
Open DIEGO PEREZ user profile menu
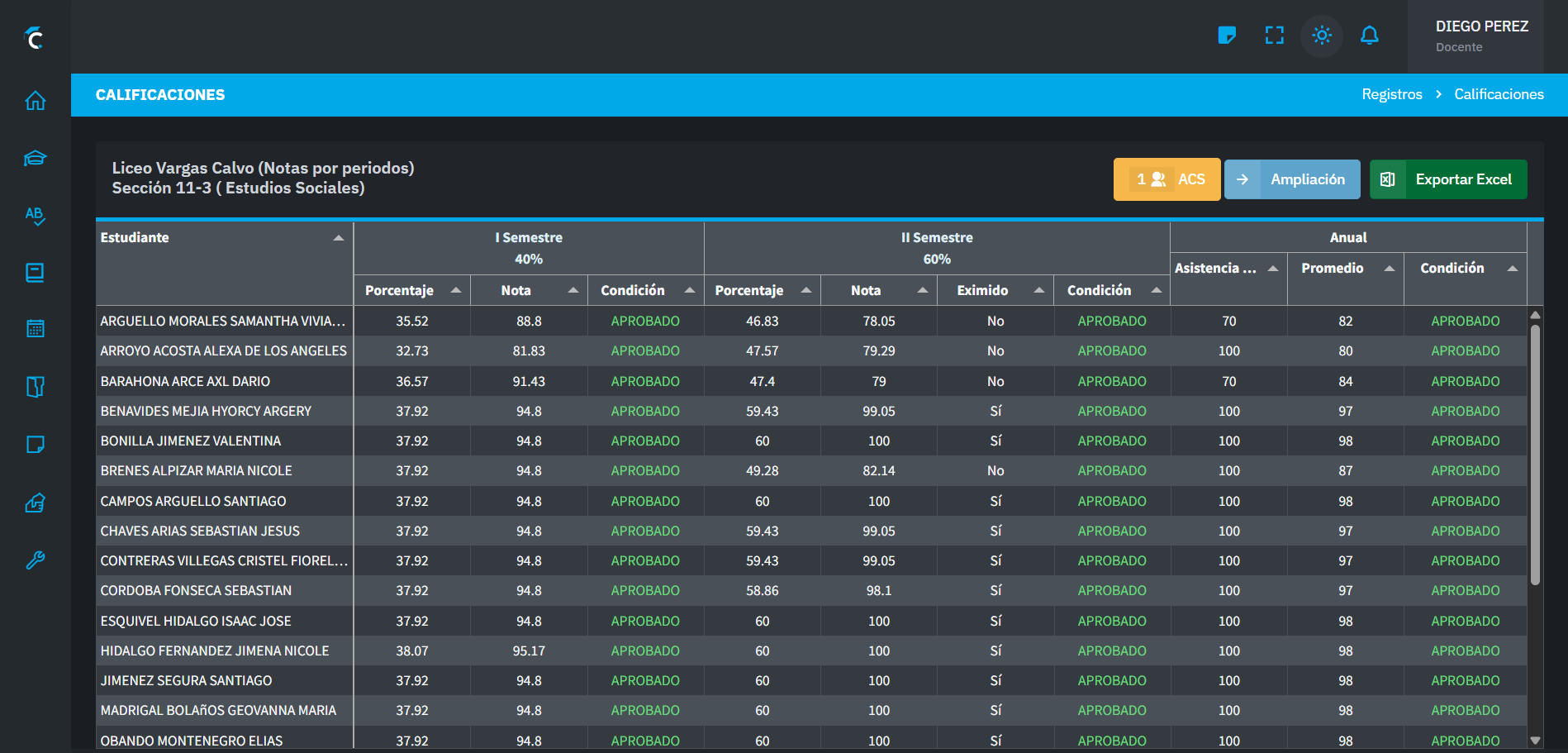point(1481,36)
